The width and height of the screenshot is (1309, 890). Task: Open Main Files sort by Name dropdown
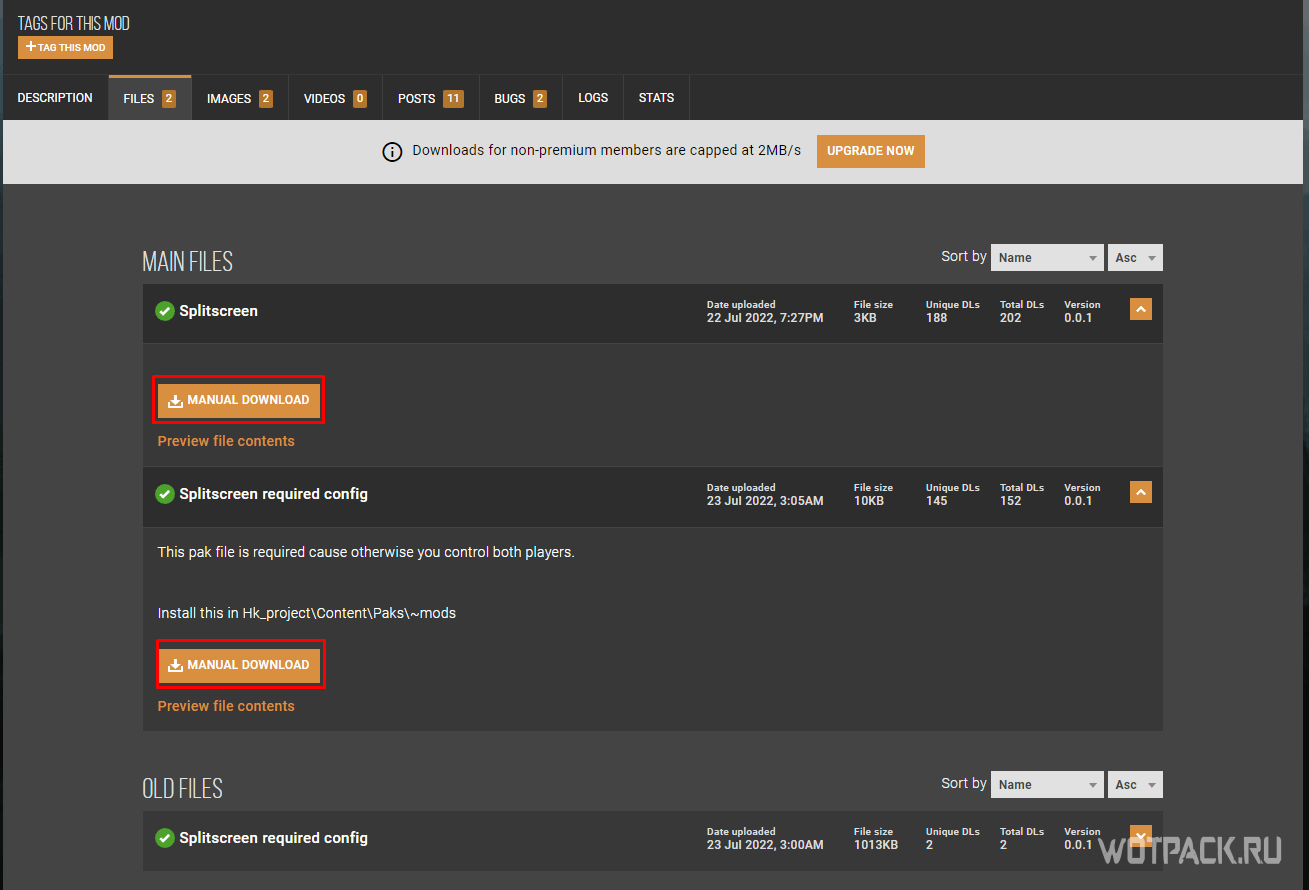1047,258
